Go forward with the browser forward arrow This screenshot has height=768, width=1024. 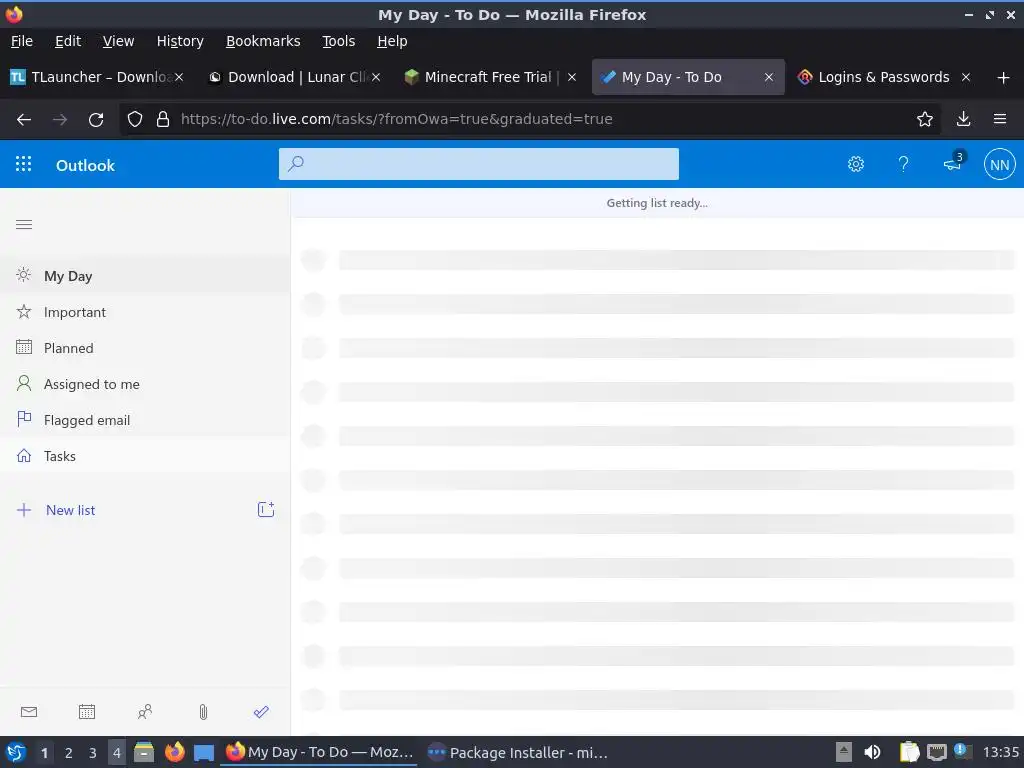point(60,119)
